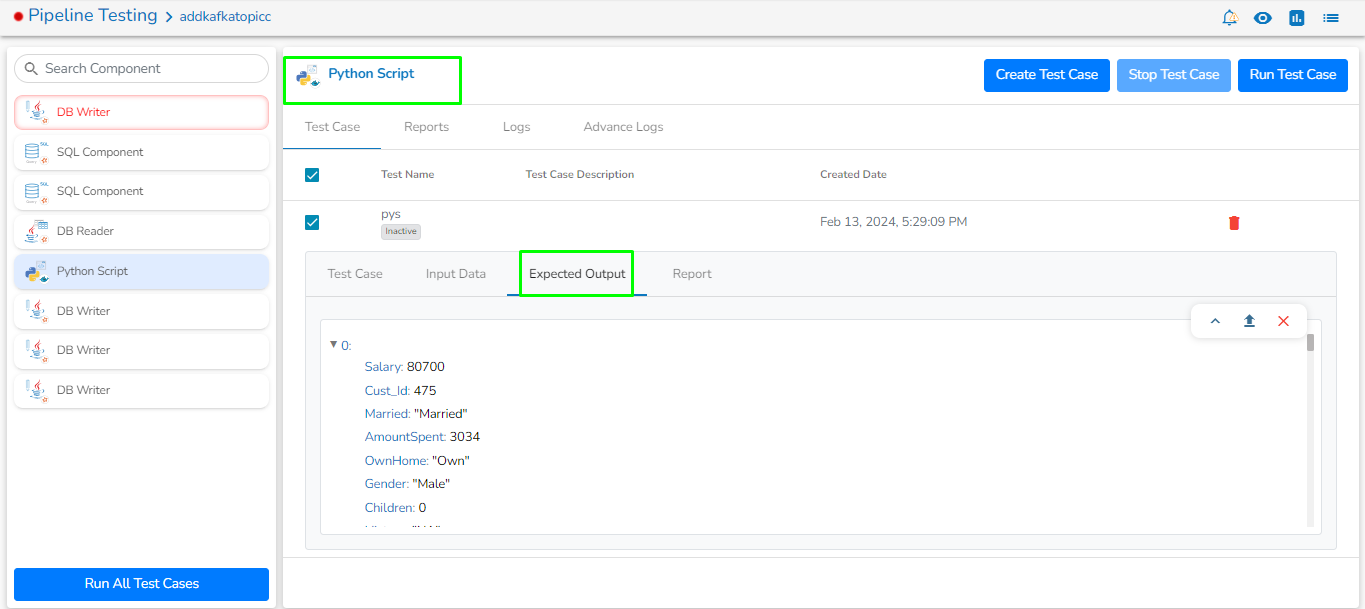Screen dimensions: 1365x609
Task: Click the Run Test Case button
Action: [1293, 75]
